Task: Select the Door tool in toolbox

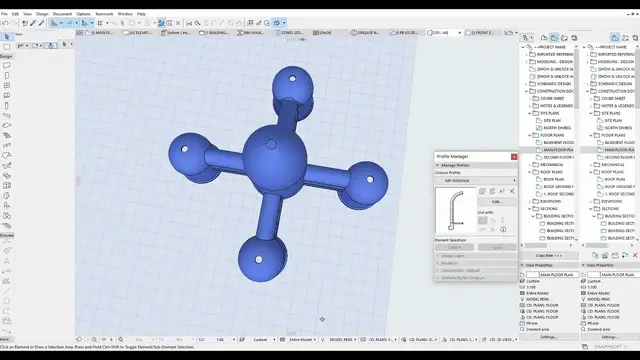Action: [7, 76]
